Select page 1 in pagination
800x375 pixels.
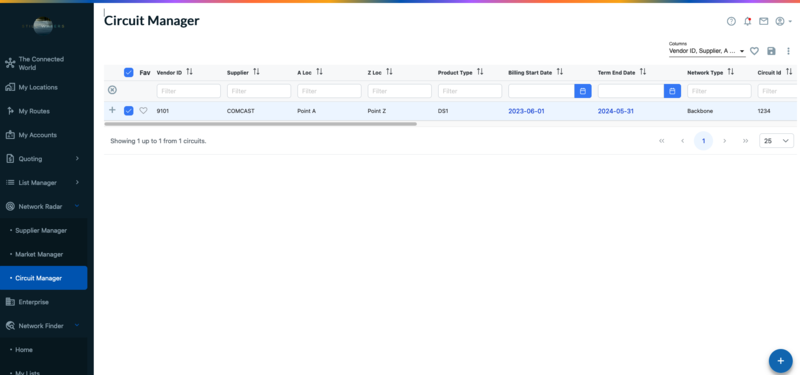704,141
